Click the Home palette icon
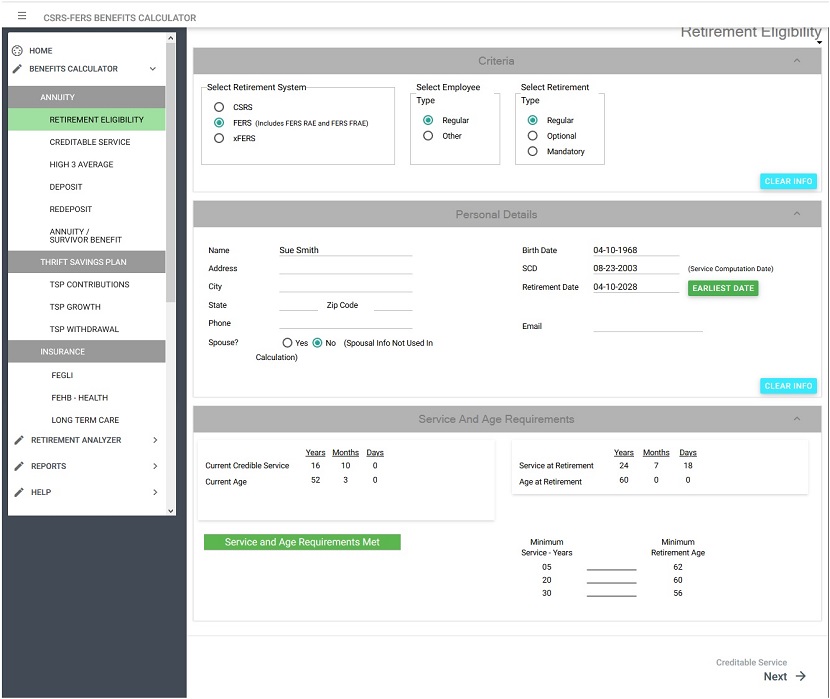This screenshot has height=699, width=830. pos(17,51)
